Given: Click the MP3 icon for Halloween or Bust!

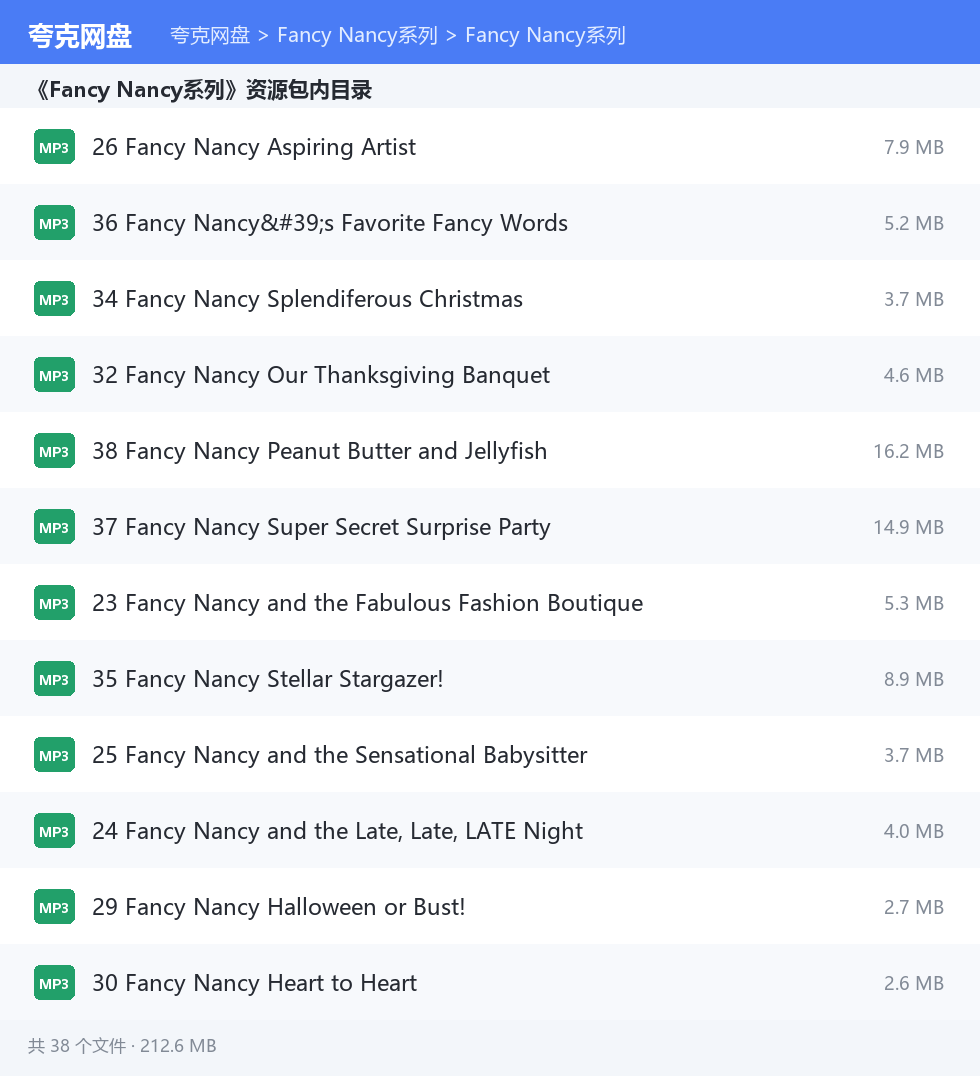Looking at the screenshot, I should (x=54, y=907).
